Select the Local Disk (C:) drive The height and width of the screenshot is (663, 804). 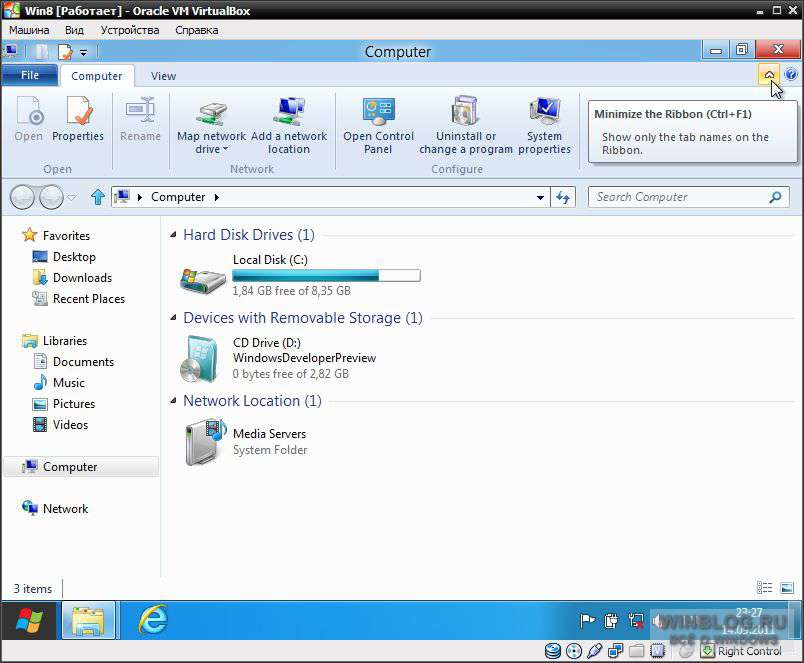pyautogui.click(x=300, y=275)
